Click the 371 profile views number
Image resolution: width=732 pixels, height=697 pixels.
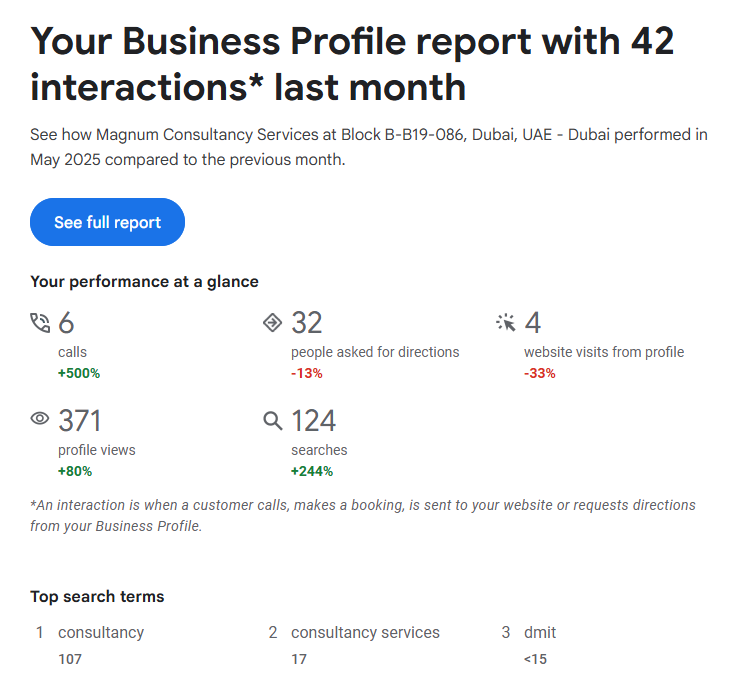(80, 420)
